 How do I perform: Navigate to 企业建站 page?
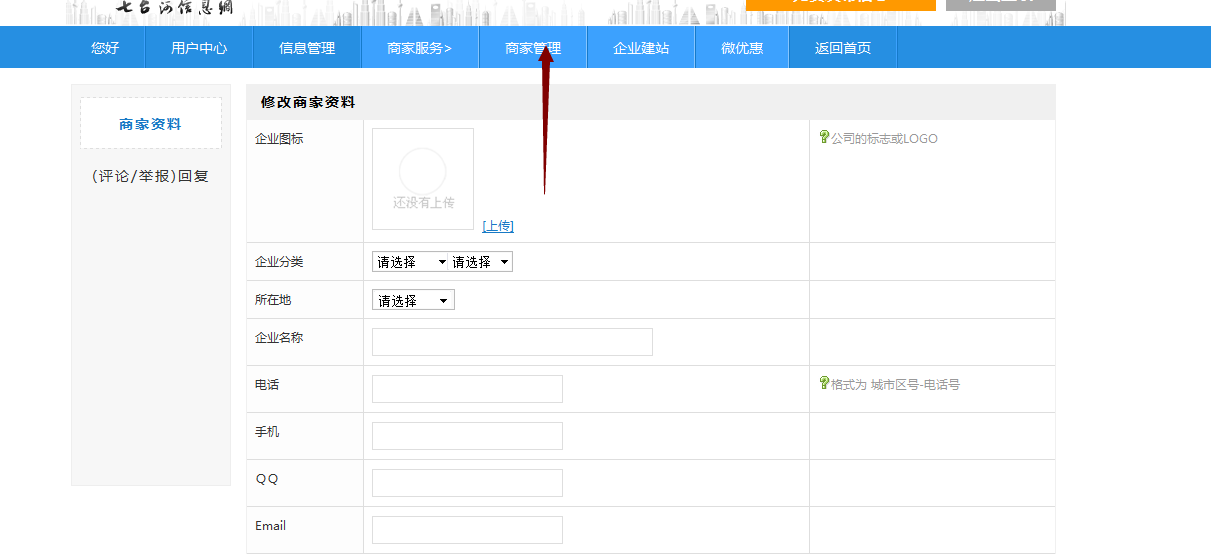(641, 48)
